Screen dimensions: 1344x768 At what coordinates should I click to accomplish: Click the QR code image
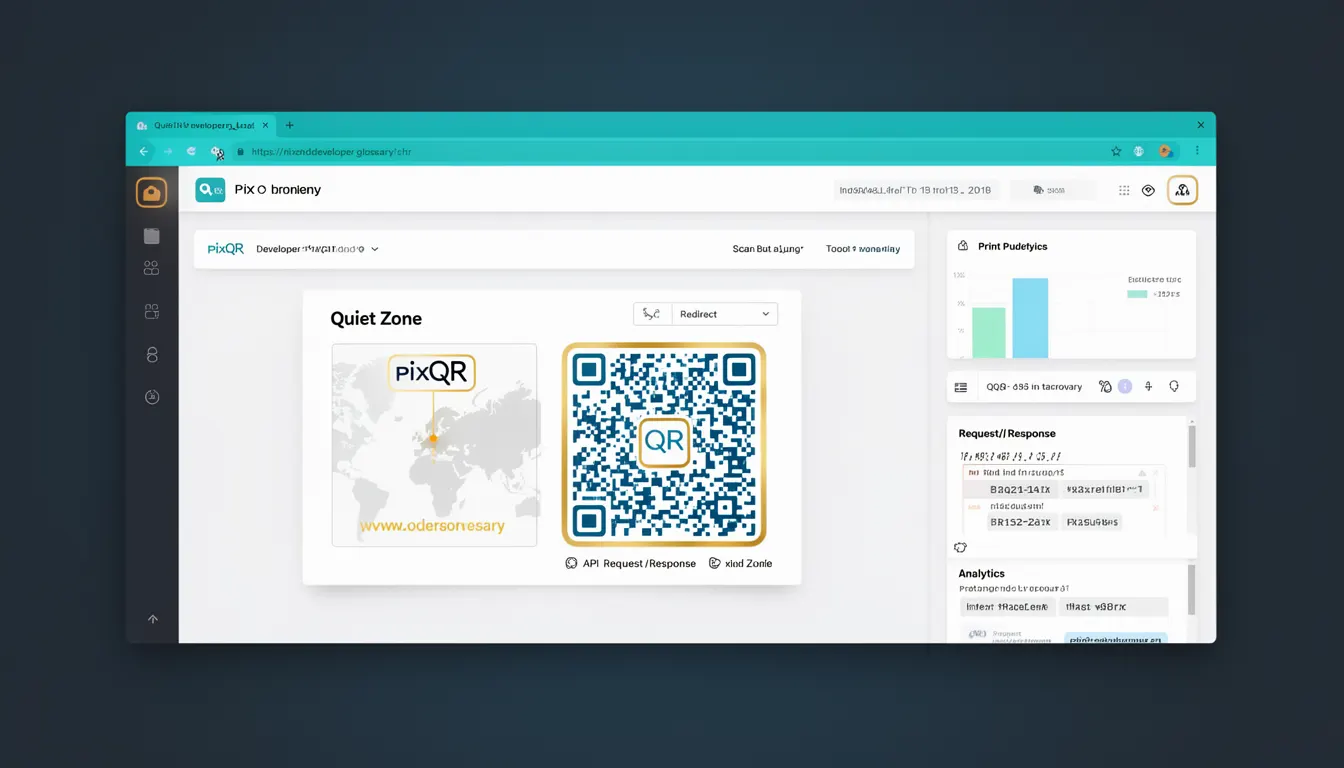pos(664,444)
